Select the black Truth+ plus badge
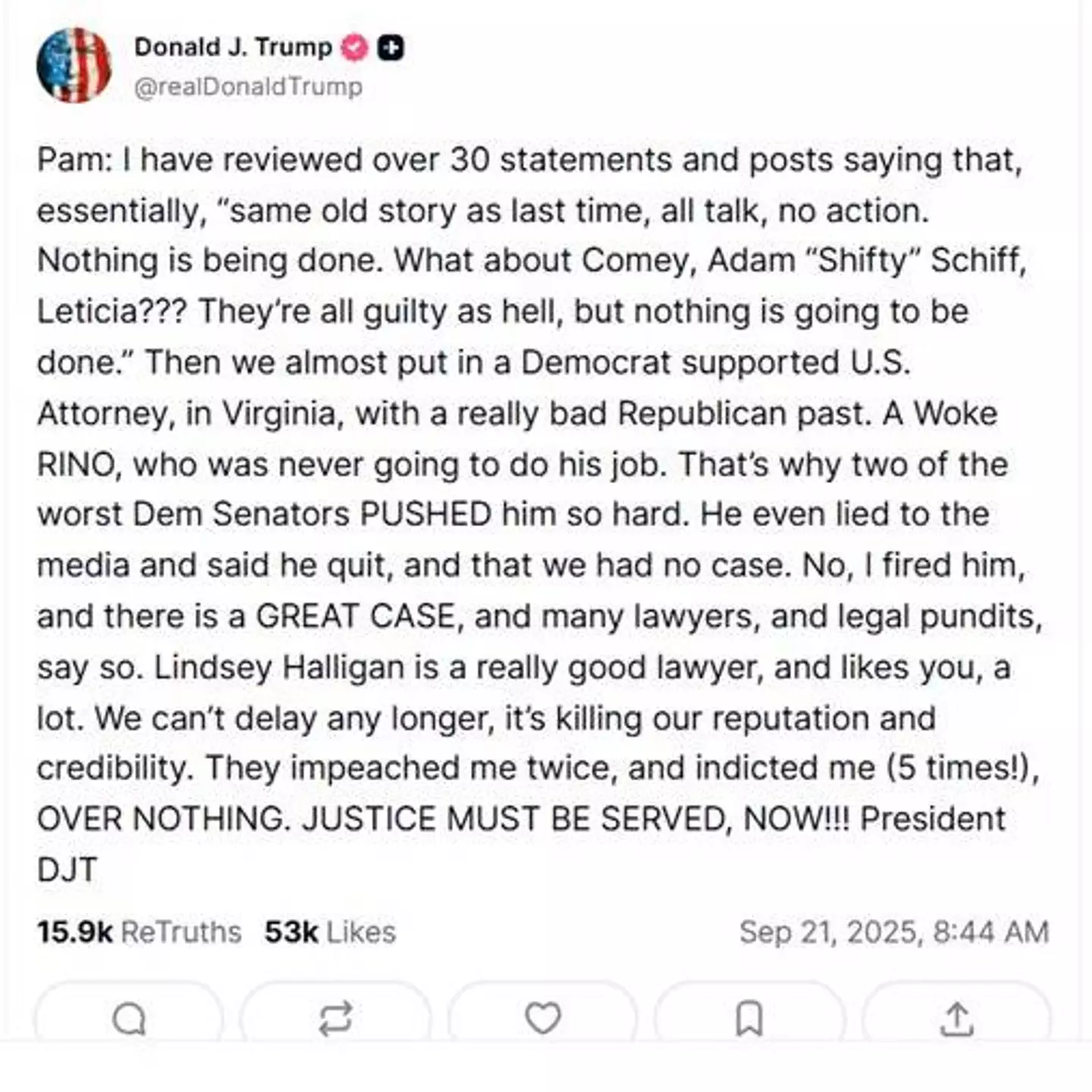Screen dimensions: 1092x1092 [391, 47]
